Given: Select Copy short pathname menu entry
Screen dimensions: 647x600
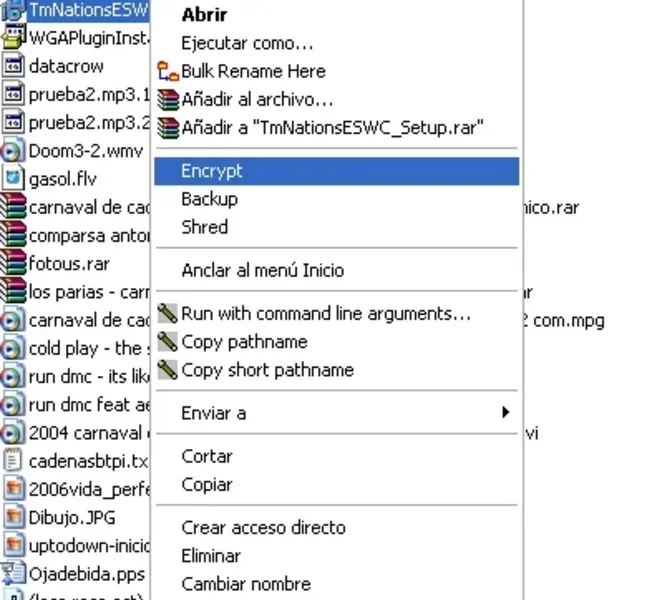Looking at the screenshot, I should click(x=336, y=370).
